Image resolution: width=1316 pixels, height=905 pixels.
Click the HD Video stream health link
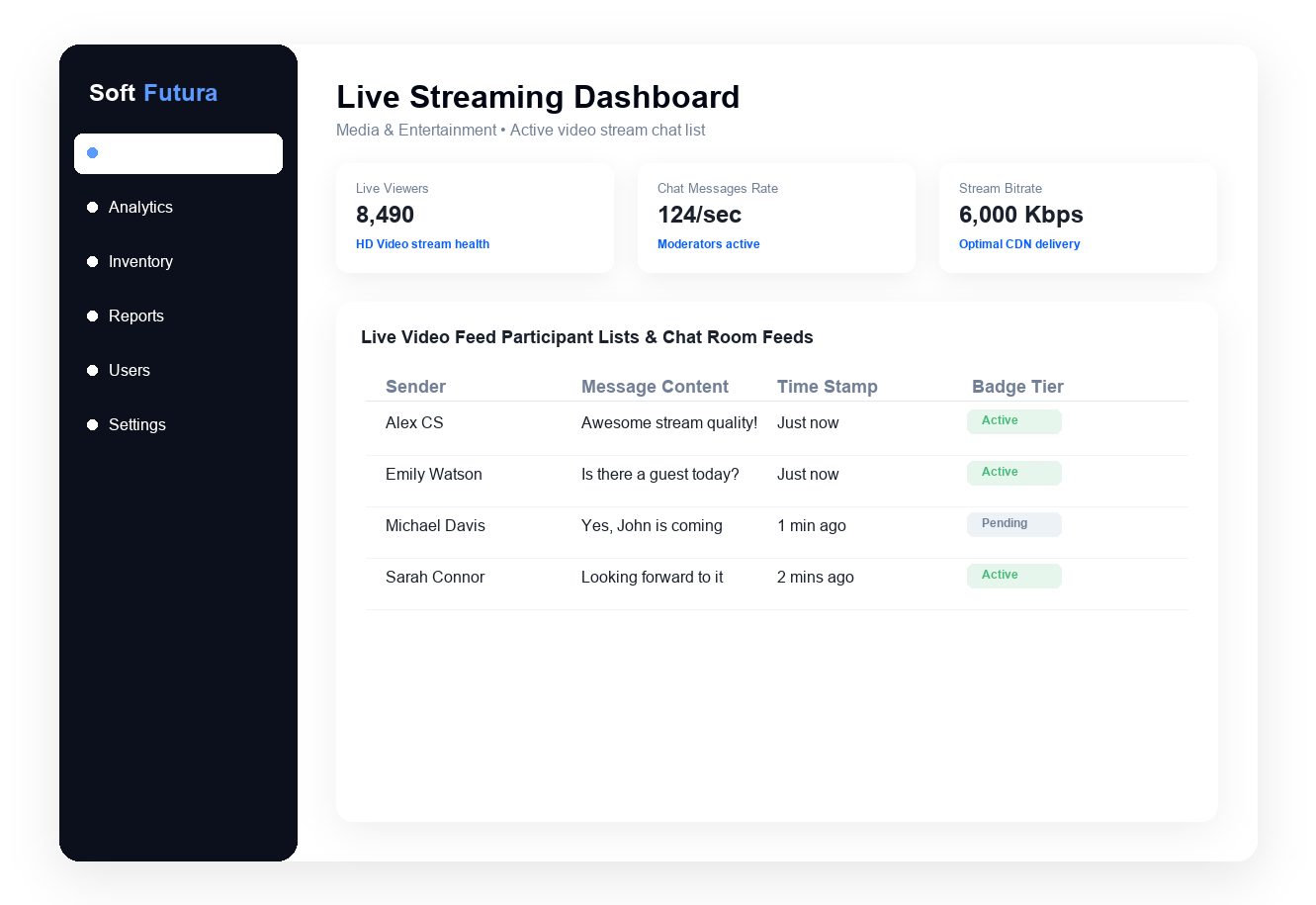(x=422, y=244)
